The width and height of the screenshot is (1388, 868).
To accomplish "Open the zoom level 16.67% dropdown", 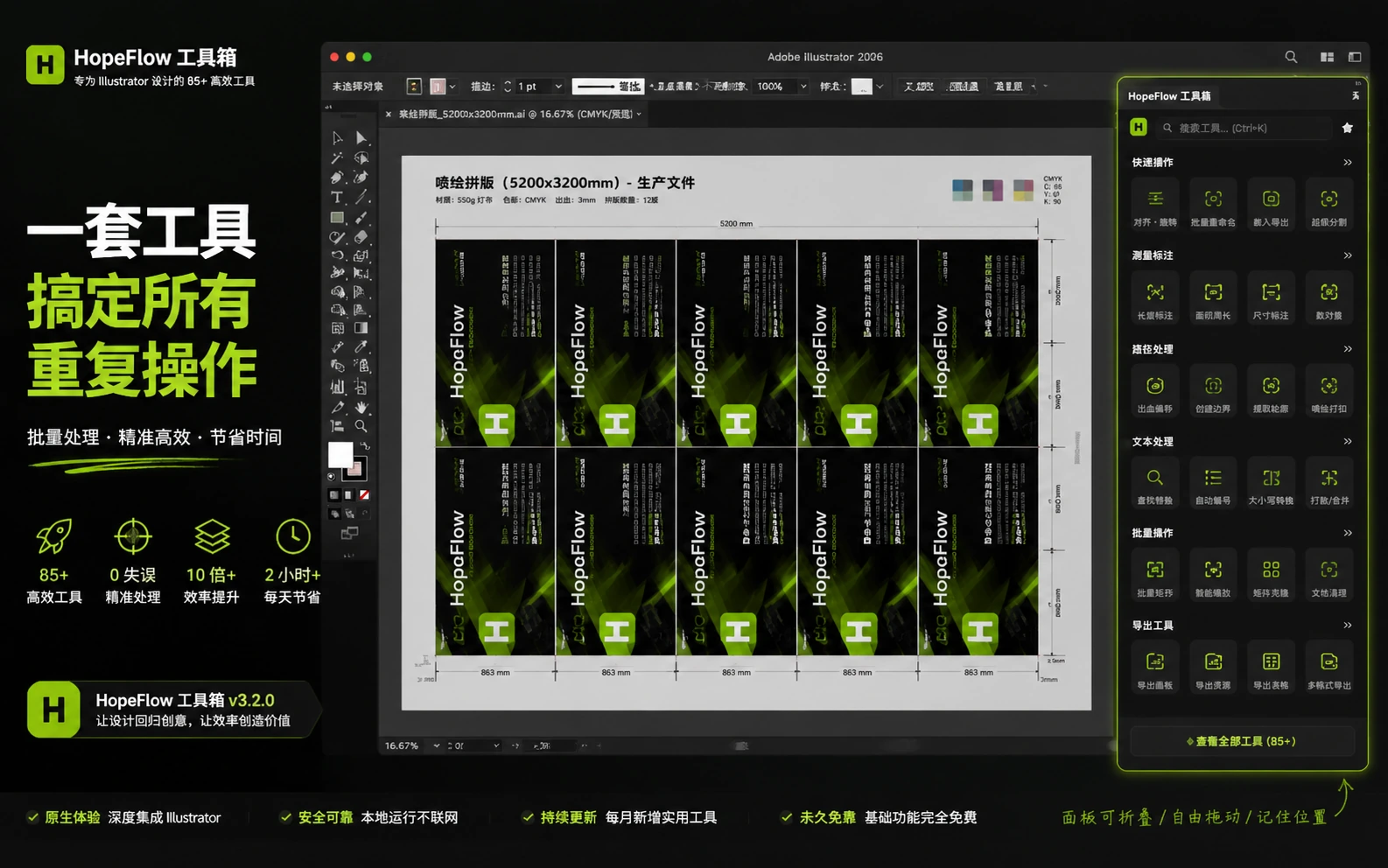I will point(436,745).
